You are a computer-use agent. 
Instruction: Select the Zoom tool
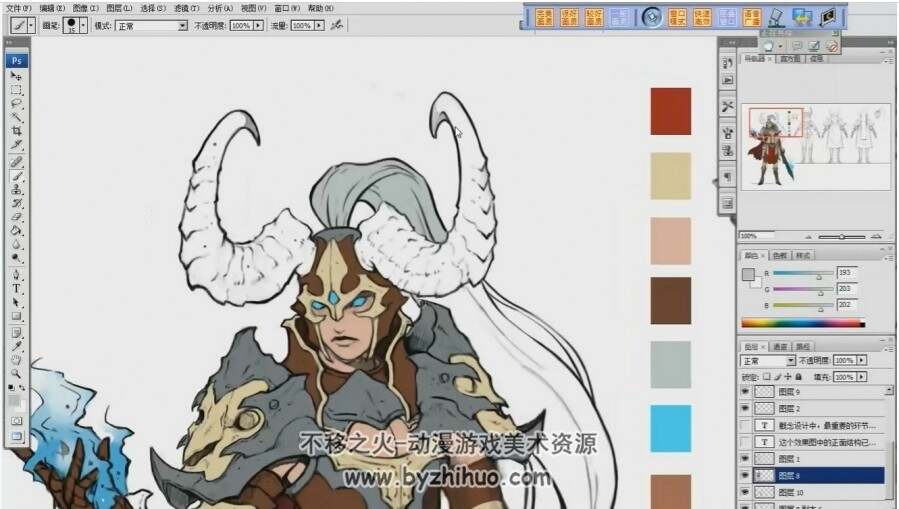coord(16,374)
